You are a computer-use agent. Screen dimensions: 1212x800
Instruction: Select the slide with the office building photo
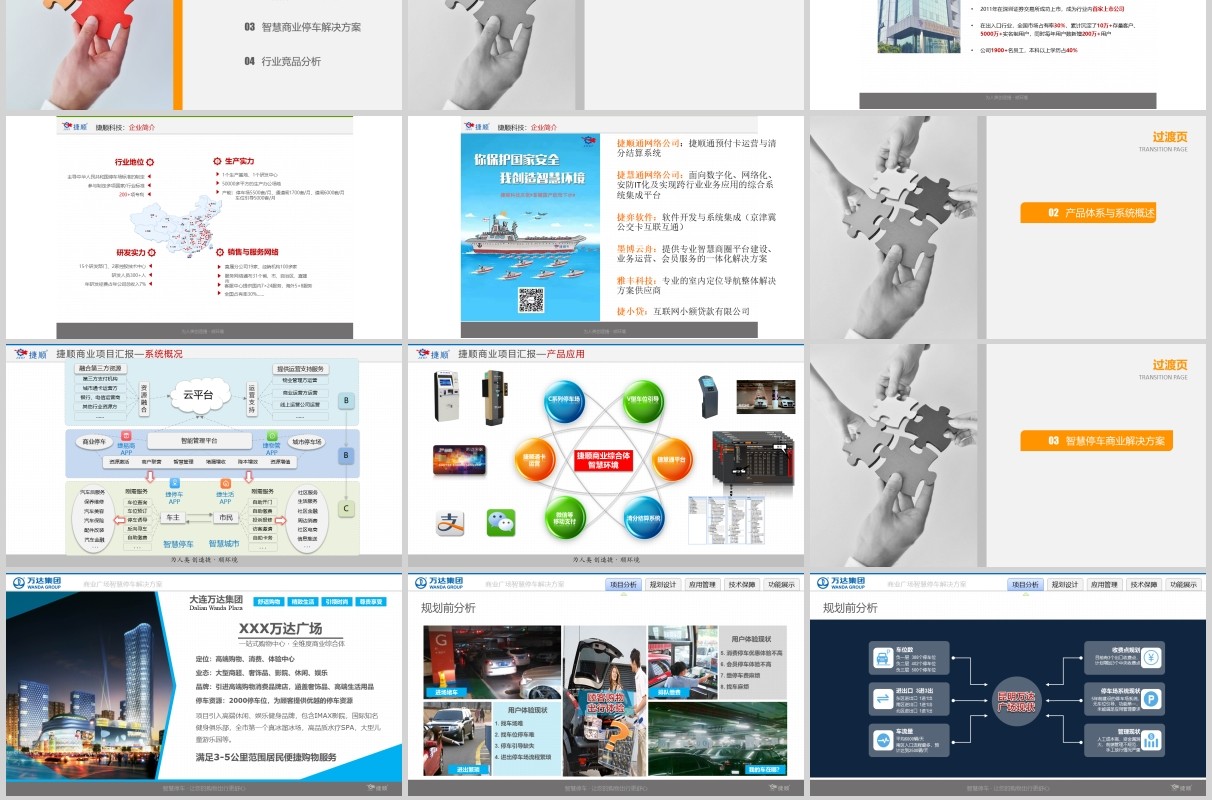[1008, 55]
